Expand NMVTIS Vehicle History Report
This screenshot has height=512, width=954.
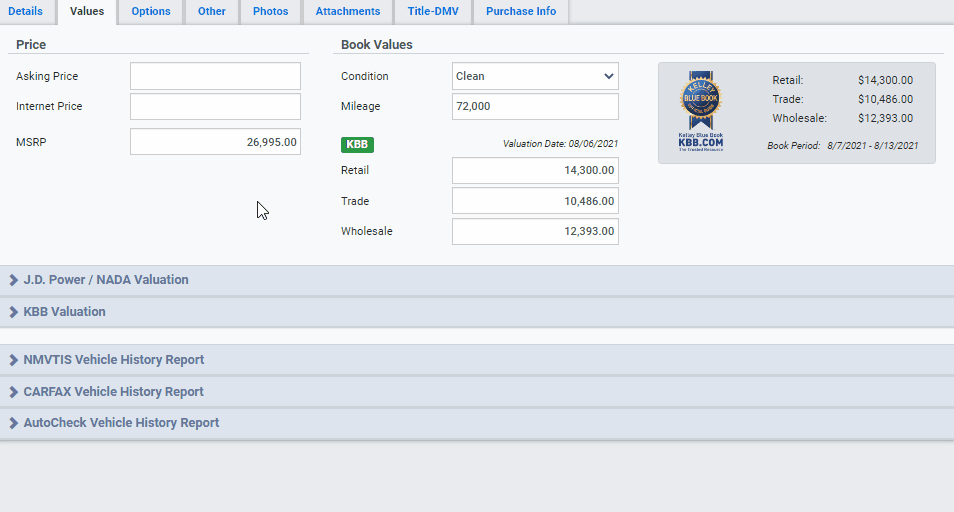point(113,360)
